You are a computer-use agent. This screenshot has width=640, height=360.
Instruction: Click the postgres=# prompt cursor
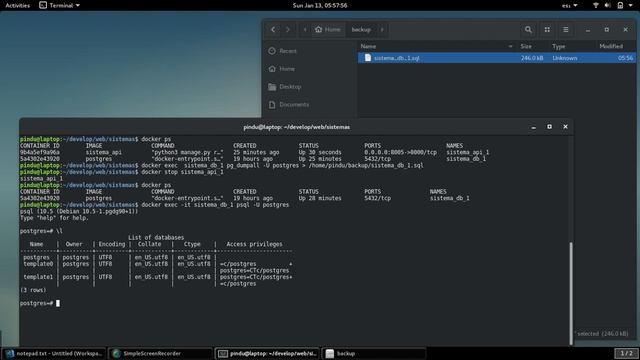point(58,303)
